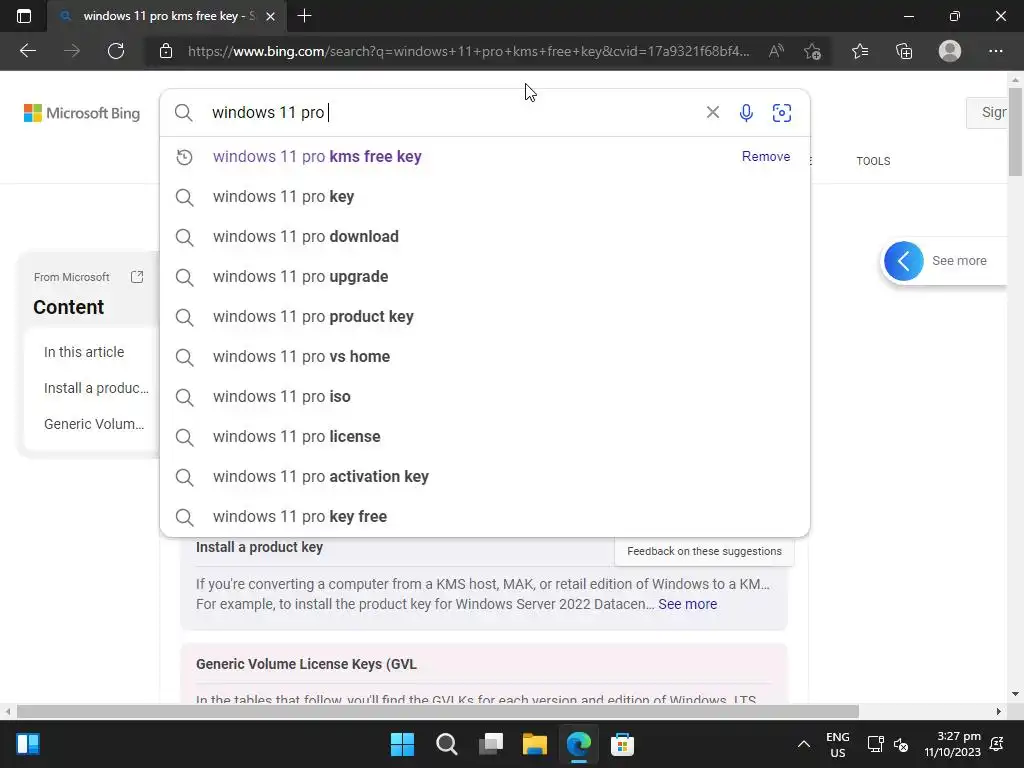Refresh the Bing search page
This screenshot has height=768, width=1024.
pos(116,51)
